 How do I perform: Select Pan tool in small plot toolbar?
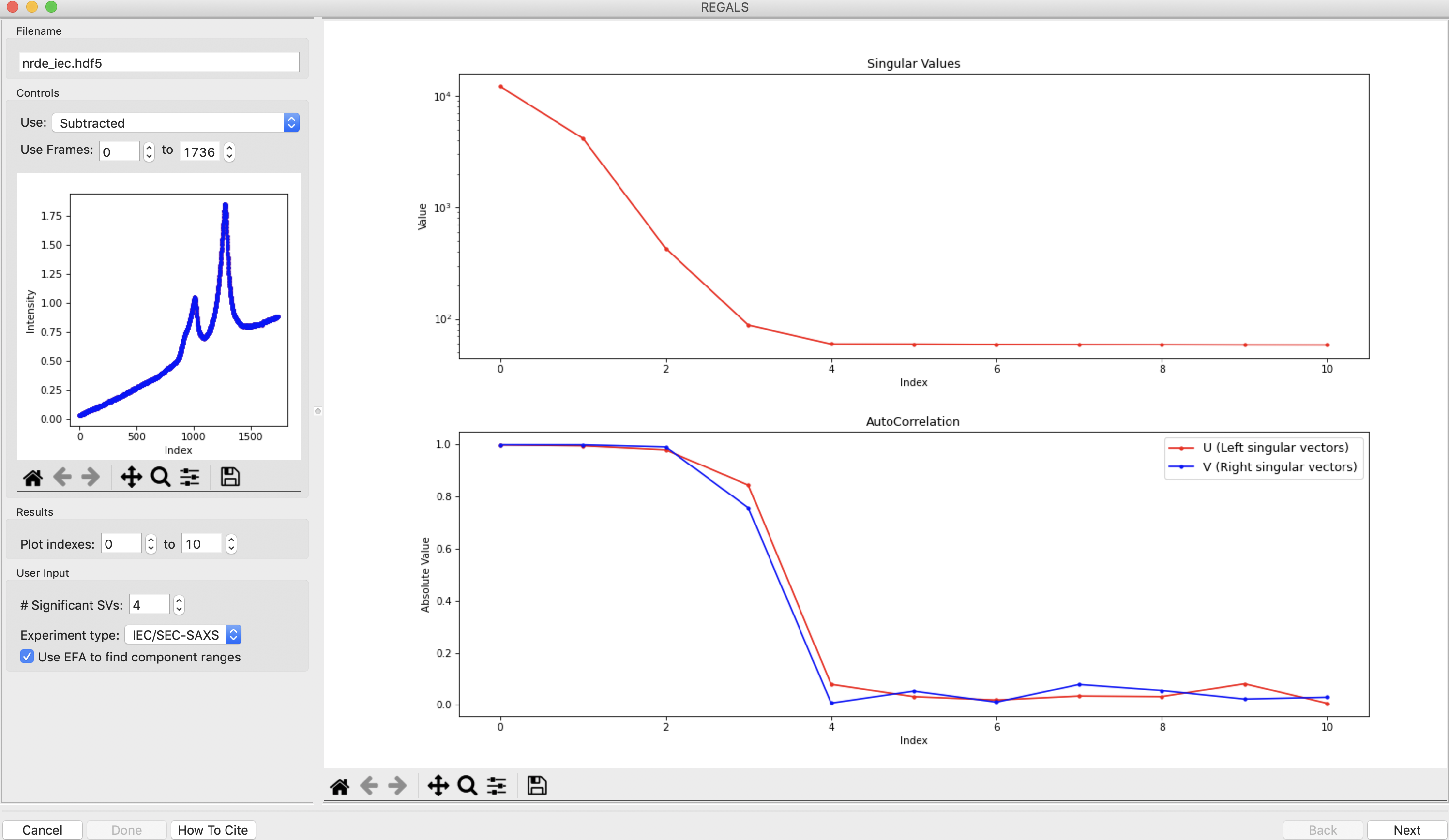click(x=131, y=477)
